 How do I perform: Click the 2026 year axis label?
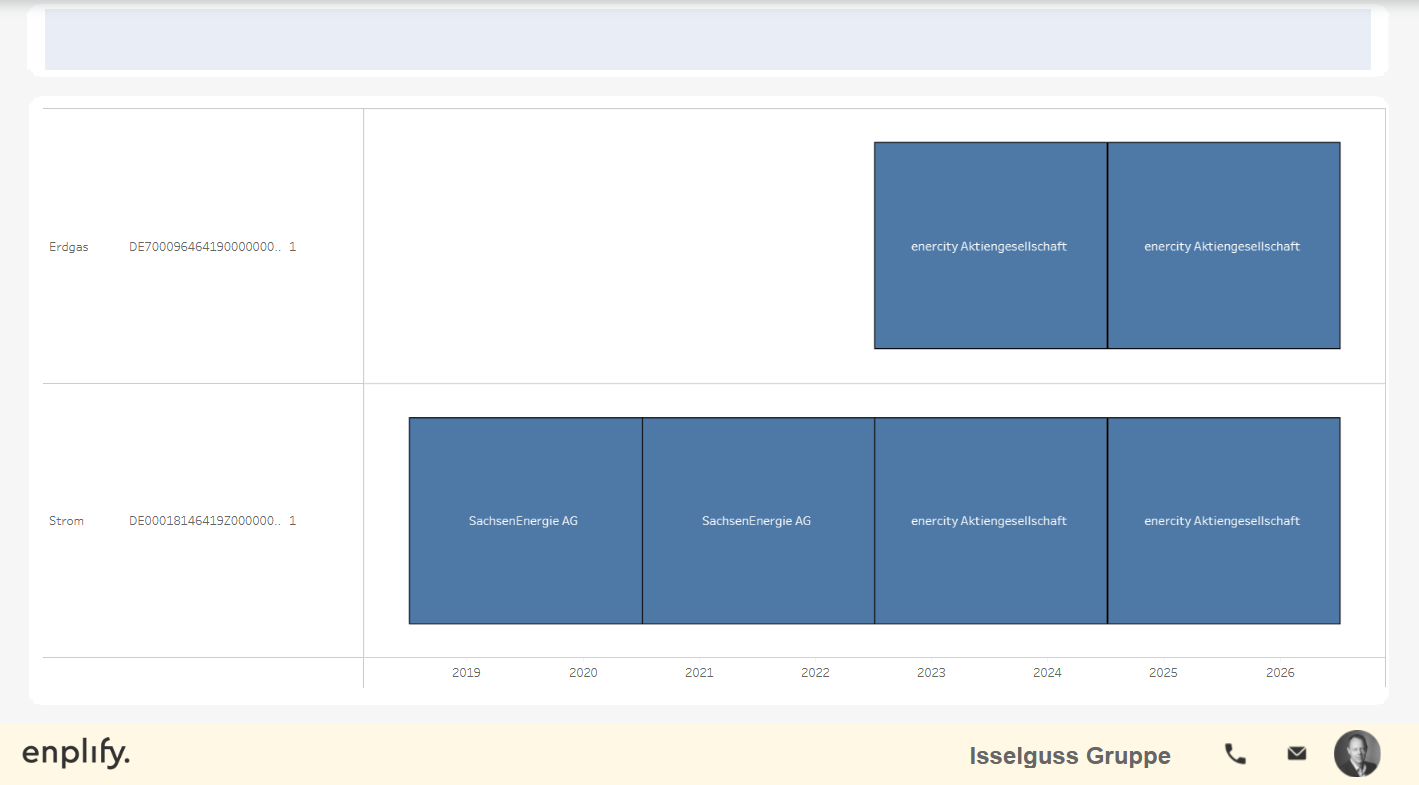coord(1280,673)
